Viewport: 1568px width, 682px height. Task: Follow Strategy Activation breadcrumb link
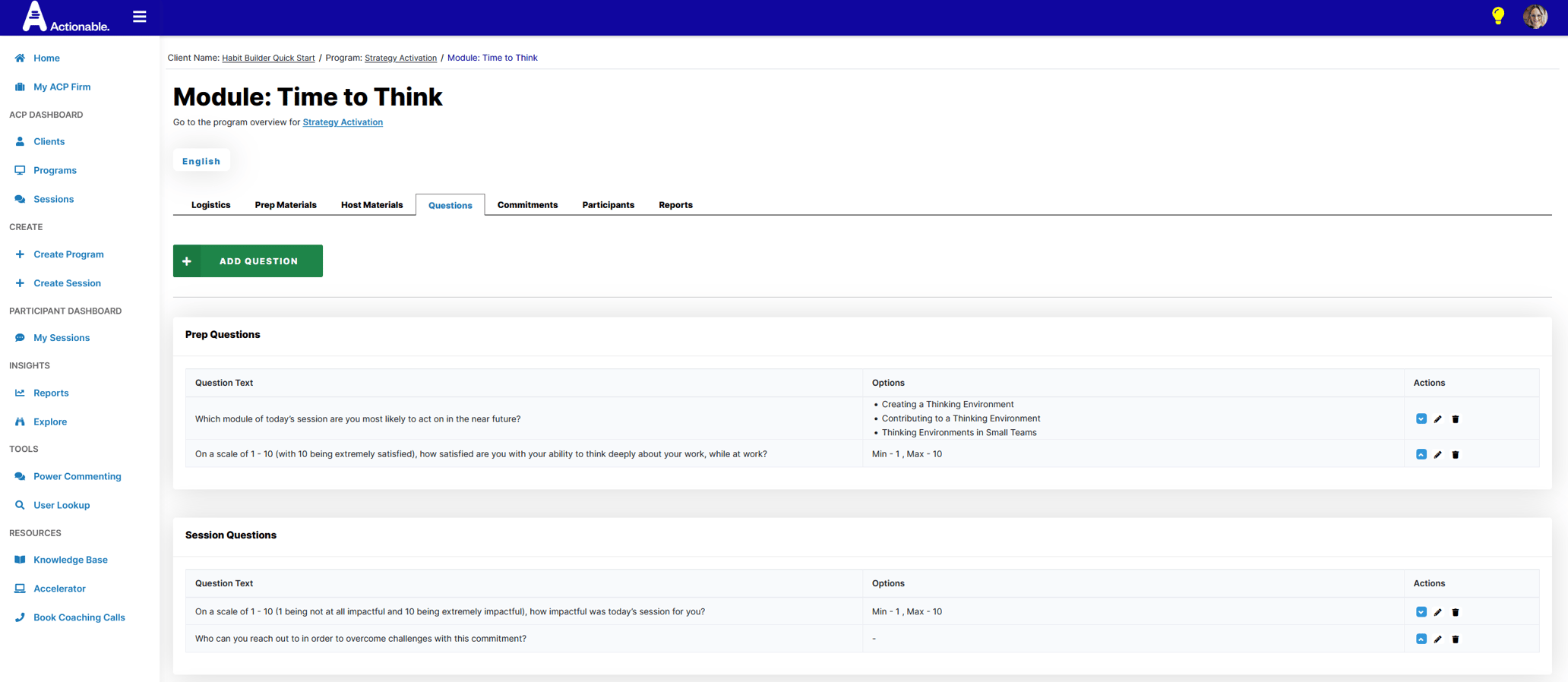(x=400, y=58)
